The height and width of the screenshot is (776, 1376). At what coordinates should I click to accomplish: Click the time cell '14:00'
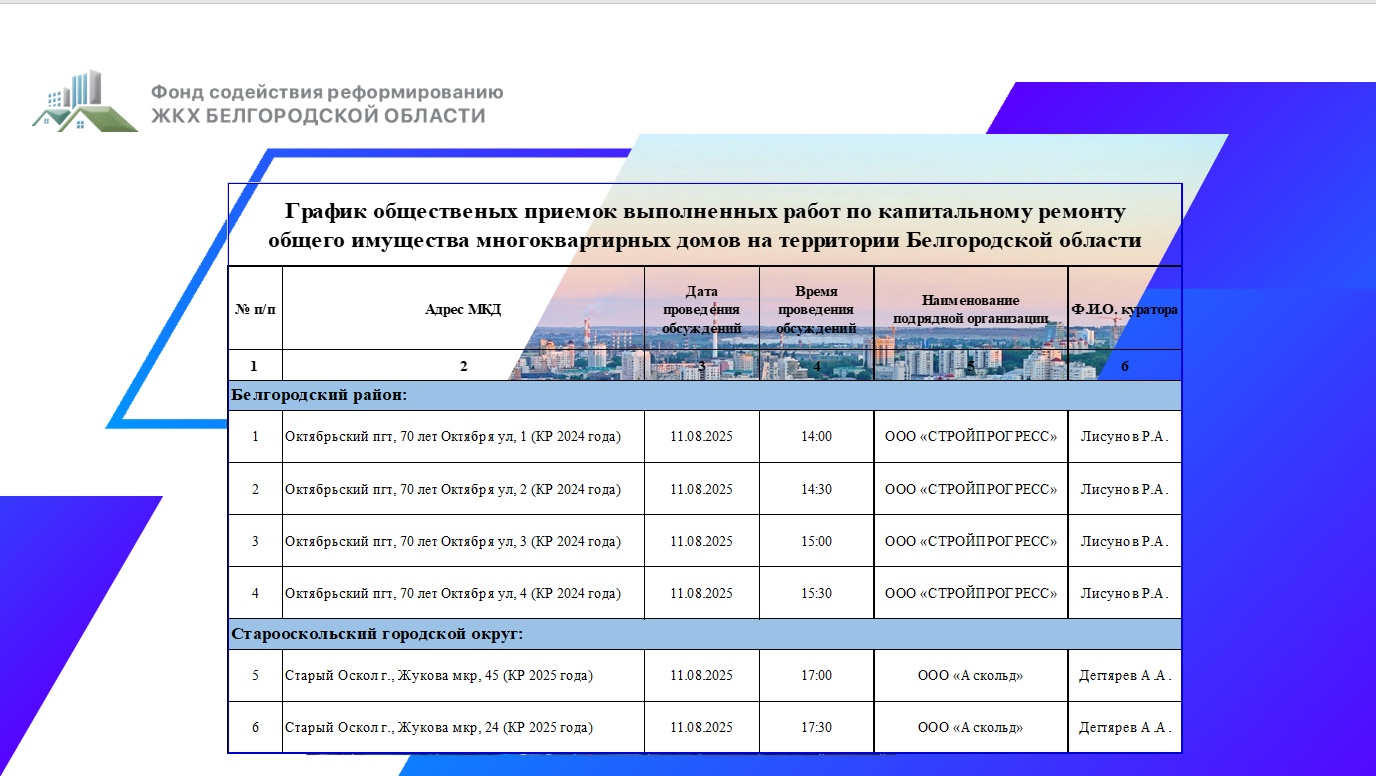pyautogui.click(x=816, y=437)
